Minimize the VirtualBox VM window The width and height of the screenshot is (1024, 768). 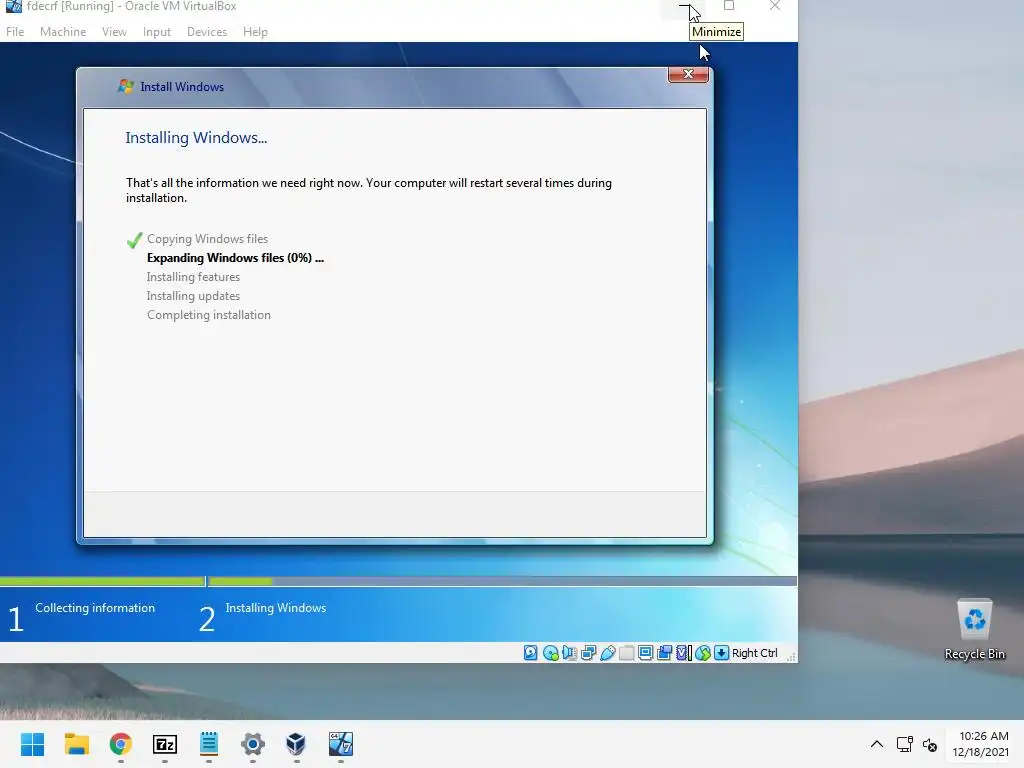684,7
